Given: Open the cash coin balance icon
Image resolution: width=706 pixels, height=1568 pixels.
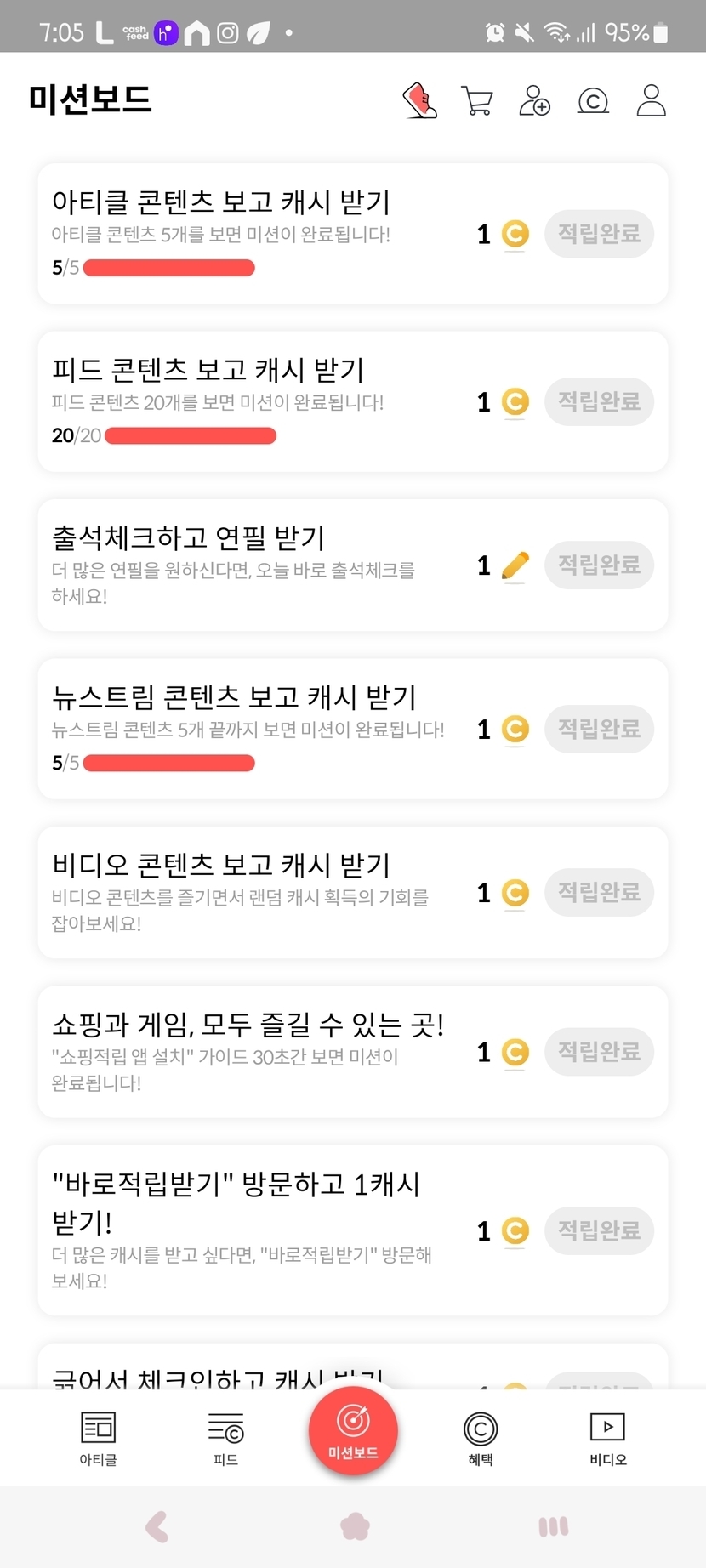Looking at the screenshot, I should pyautogui.click(x=593, y=101).
